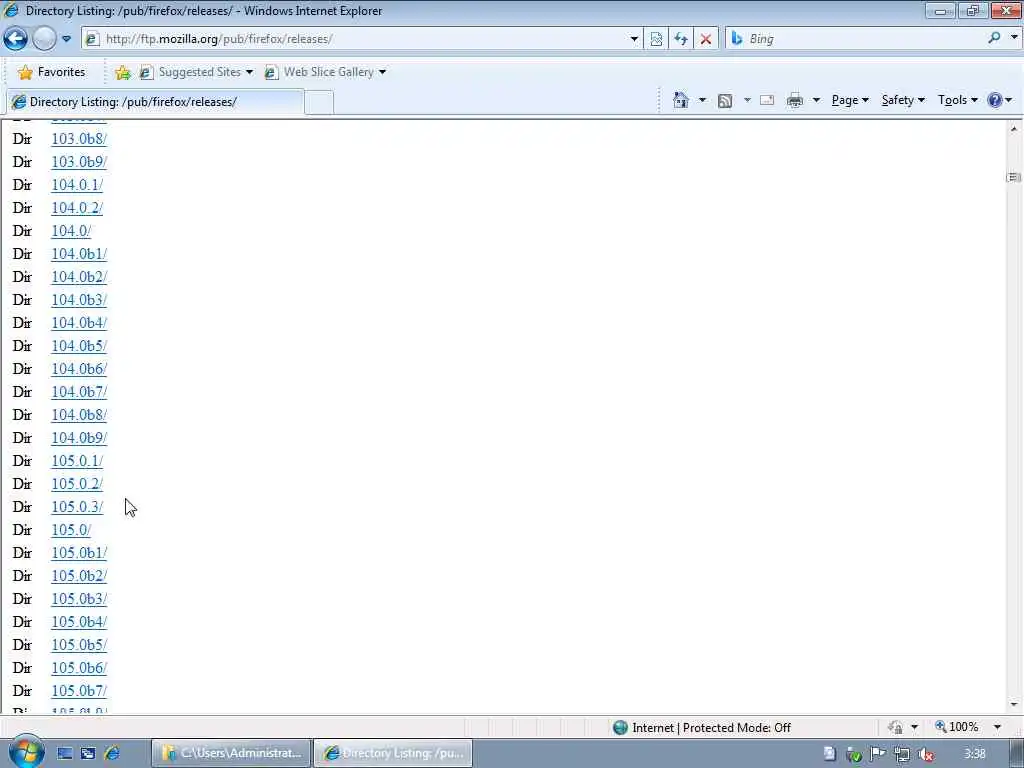Open a new blank tab
Image resolution: width=1024 pixels, height=768 pixels.
(x=319, y=103)
